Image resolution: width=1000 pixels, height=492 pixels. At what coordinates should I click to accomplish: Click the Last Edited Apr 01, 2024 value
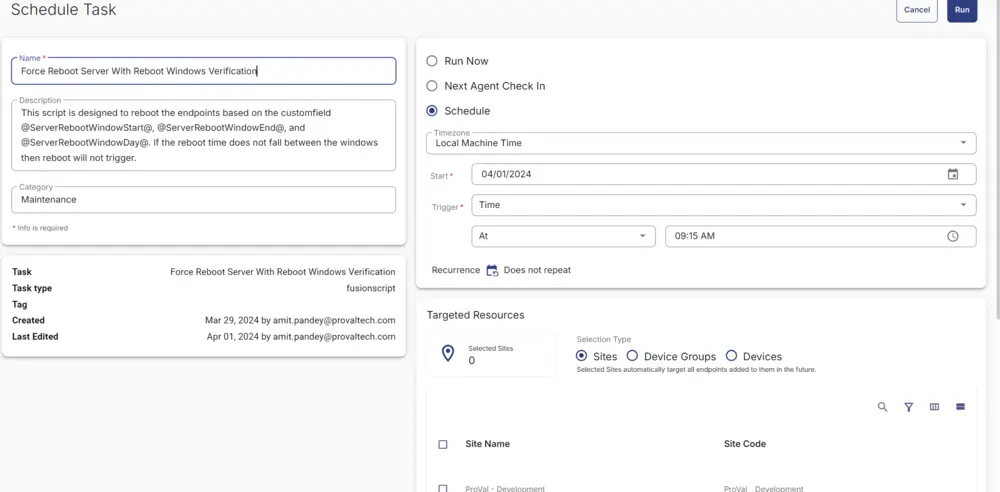click(x=301, y=336)
